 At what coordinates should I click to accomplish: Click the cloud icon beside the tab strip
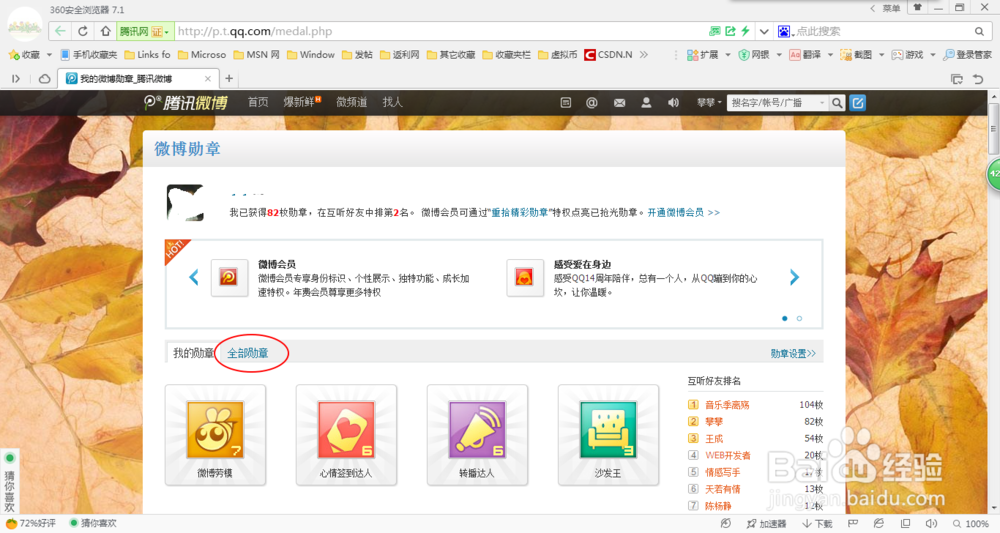pos(45,78)
